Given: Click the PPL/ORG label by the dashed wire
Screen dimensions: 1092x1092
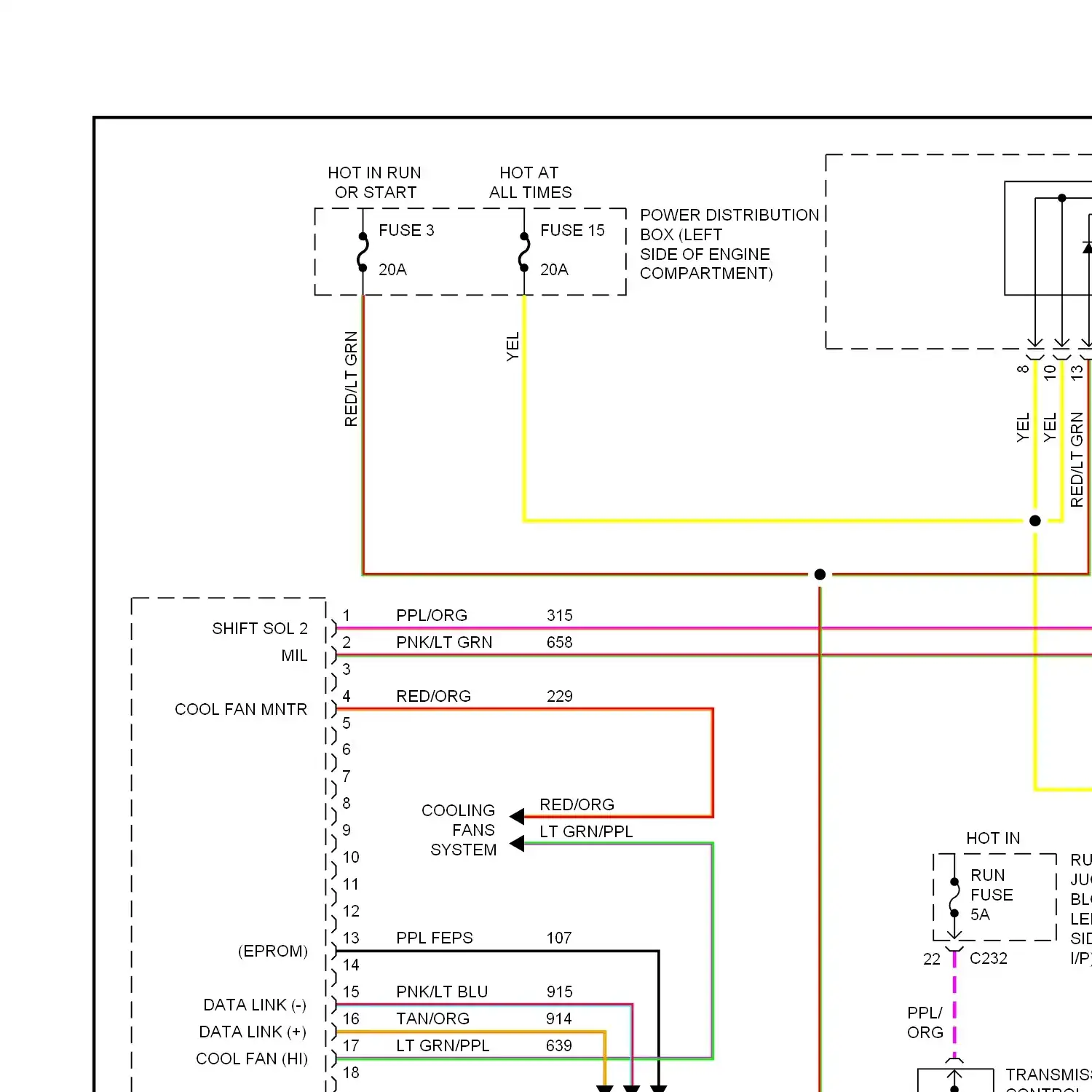Looking at the screenshot, I should 925,1023.
